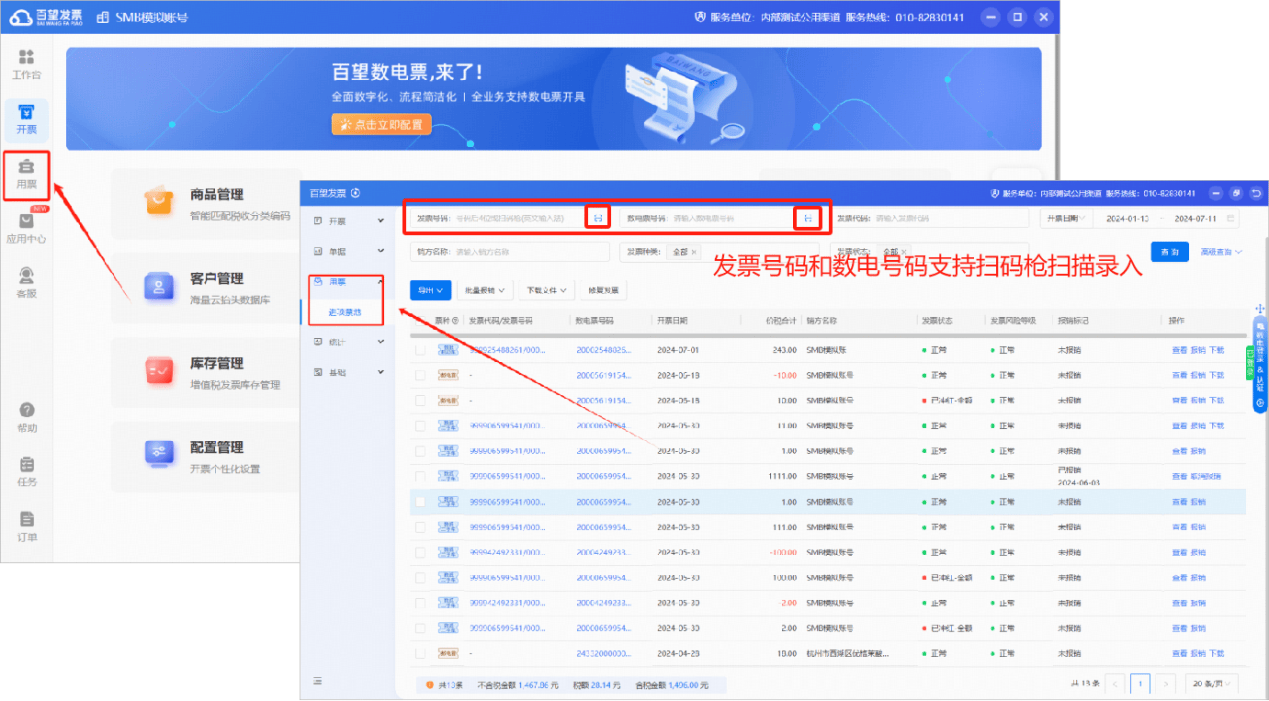
Task: Select the checkbox on the 杭州市西湖区 invoice row
Action: coord(419,652)
